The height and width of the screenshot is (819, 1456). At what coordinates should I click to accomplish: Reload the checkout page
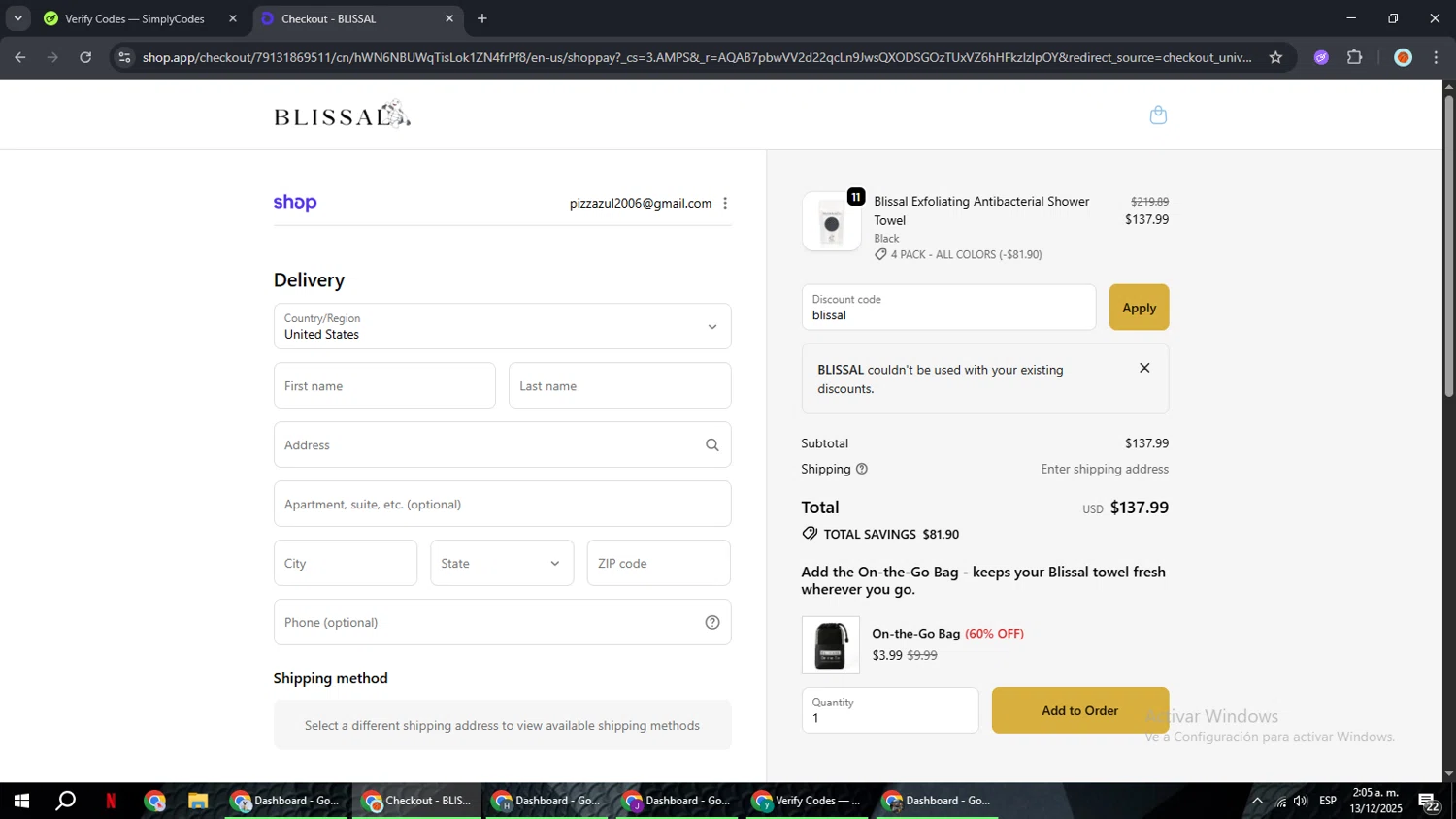[x=85, y=57]
